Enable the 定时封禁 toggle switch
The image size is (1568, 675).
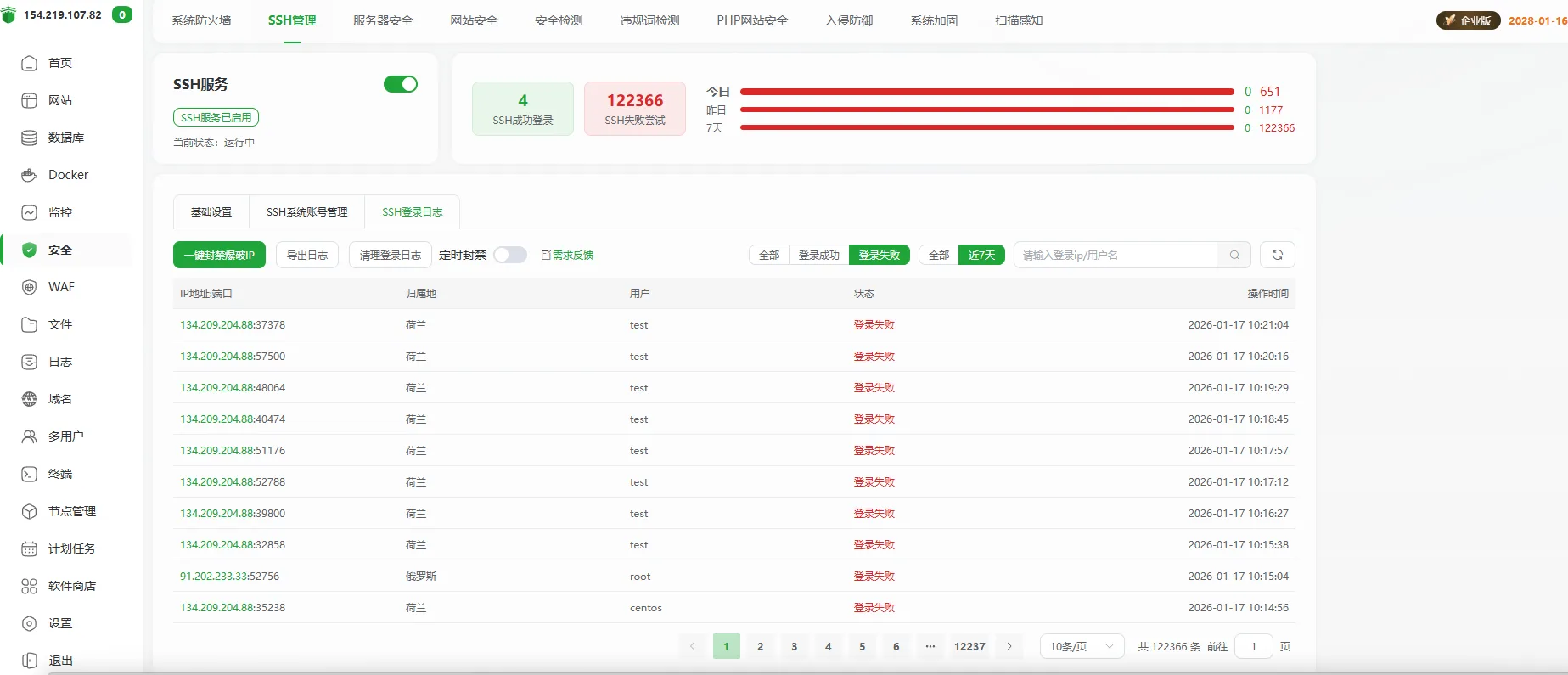(x=510, y=255)
